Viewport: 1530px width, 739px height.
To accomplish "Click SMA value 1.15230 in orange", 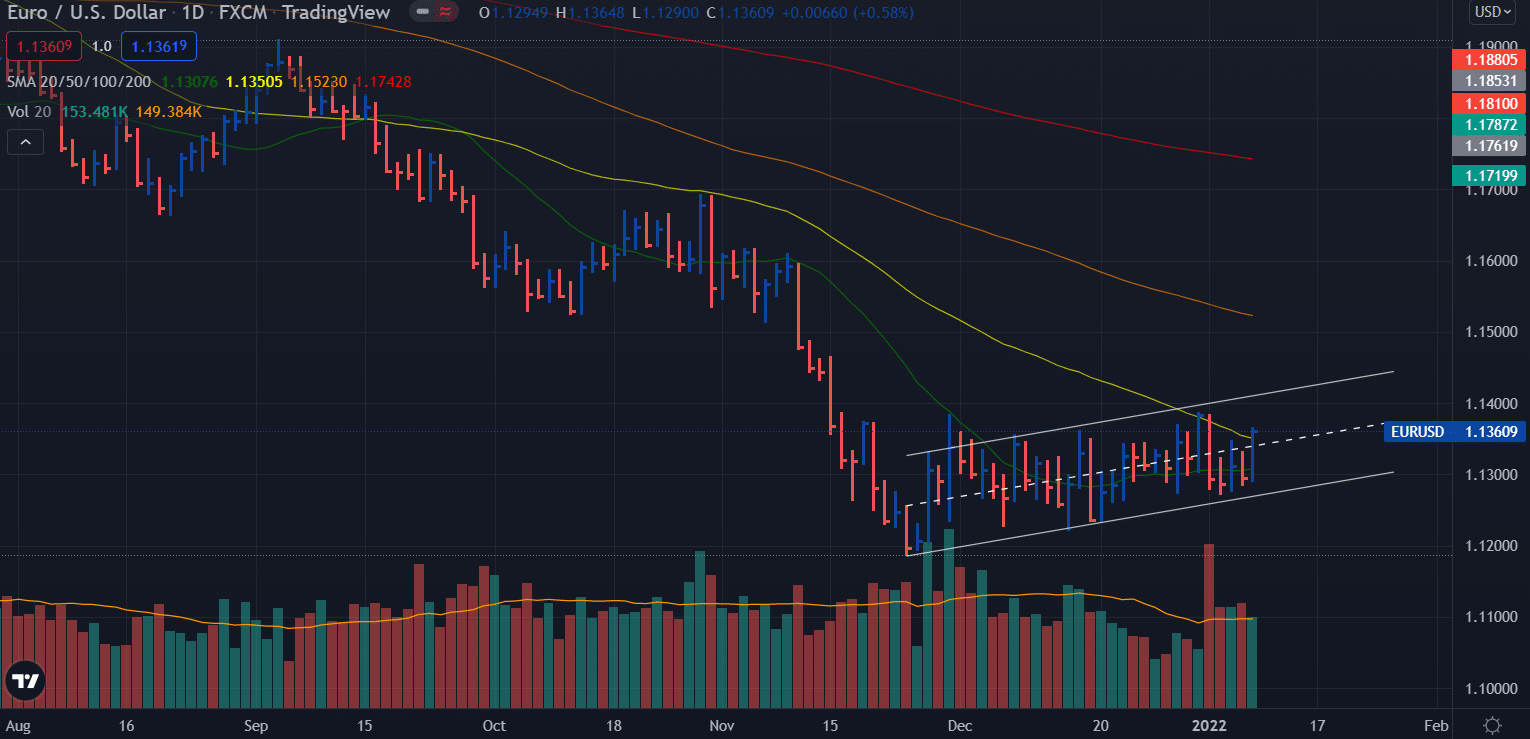I will pos(319,82).
